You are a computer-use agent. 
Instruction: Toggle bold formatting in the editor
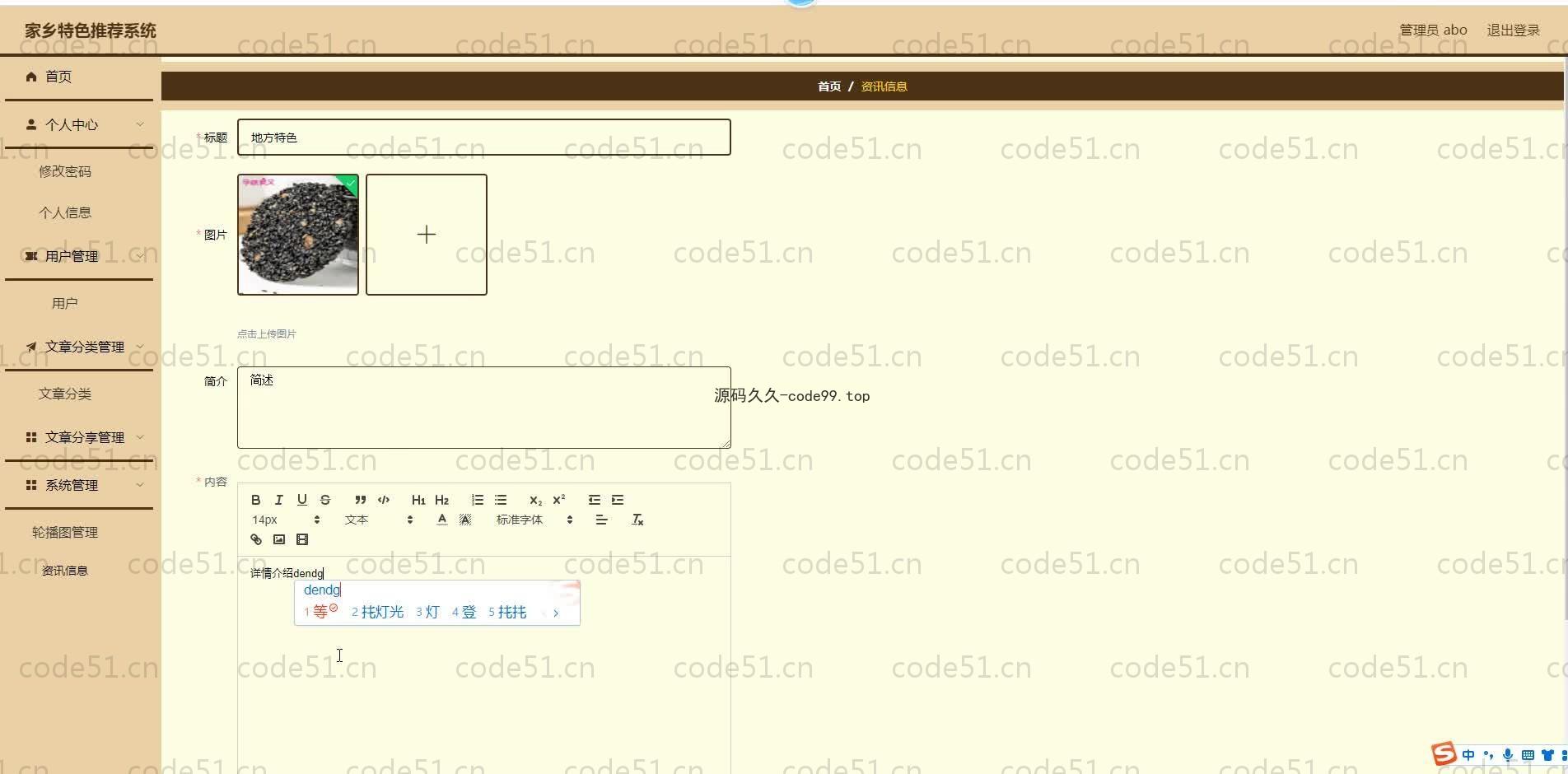pyautogui.click(x=256, y=500)
